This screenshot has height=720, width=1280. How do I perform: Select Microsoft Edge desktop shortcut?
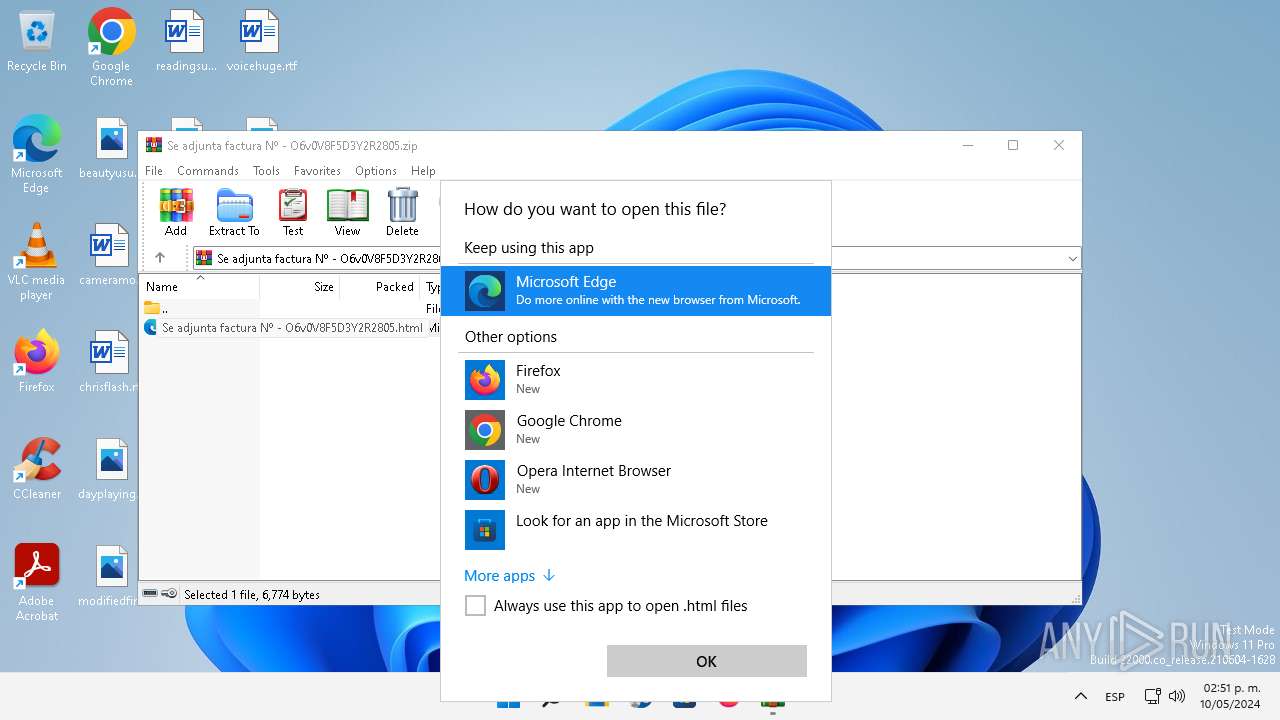coord(37,154)
